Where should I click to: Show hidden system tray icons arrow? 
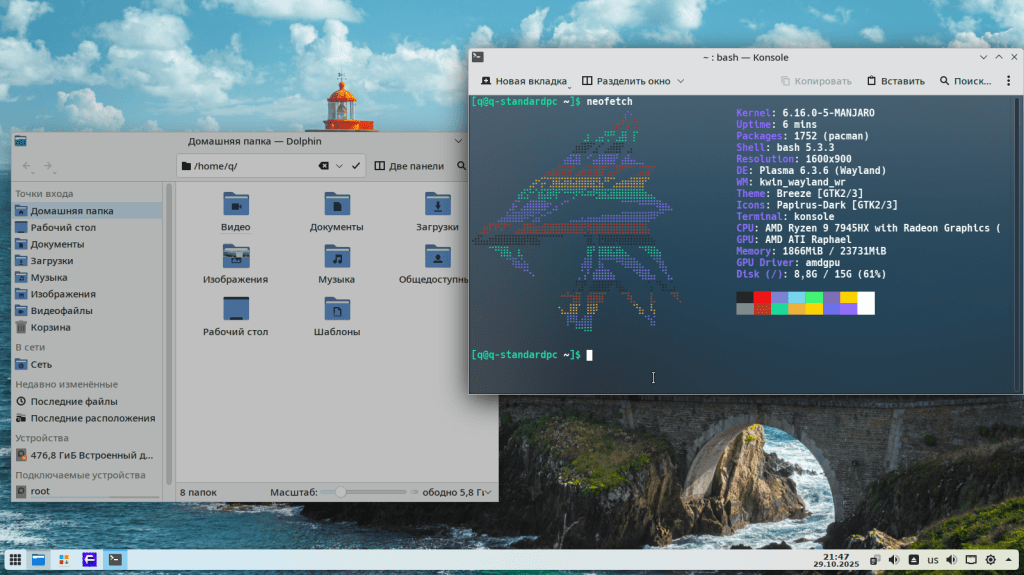pyautogui.click(x=1010, y=559)
